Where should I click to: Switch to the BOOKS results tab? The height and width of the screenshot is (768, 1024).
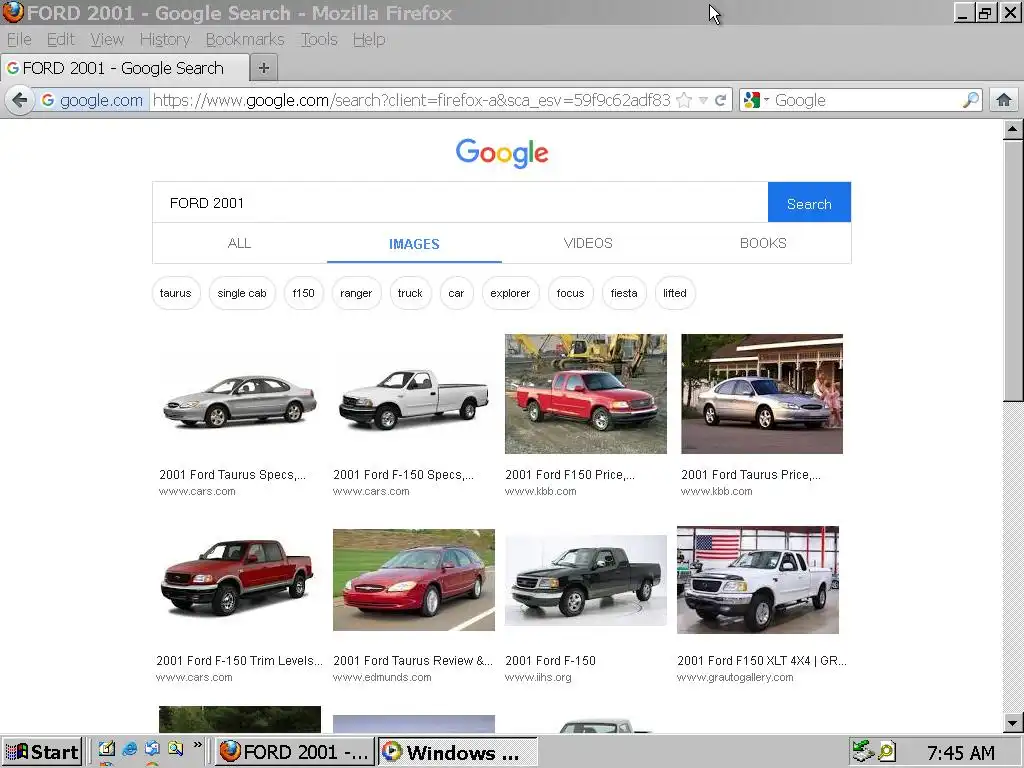coord(763,243)
